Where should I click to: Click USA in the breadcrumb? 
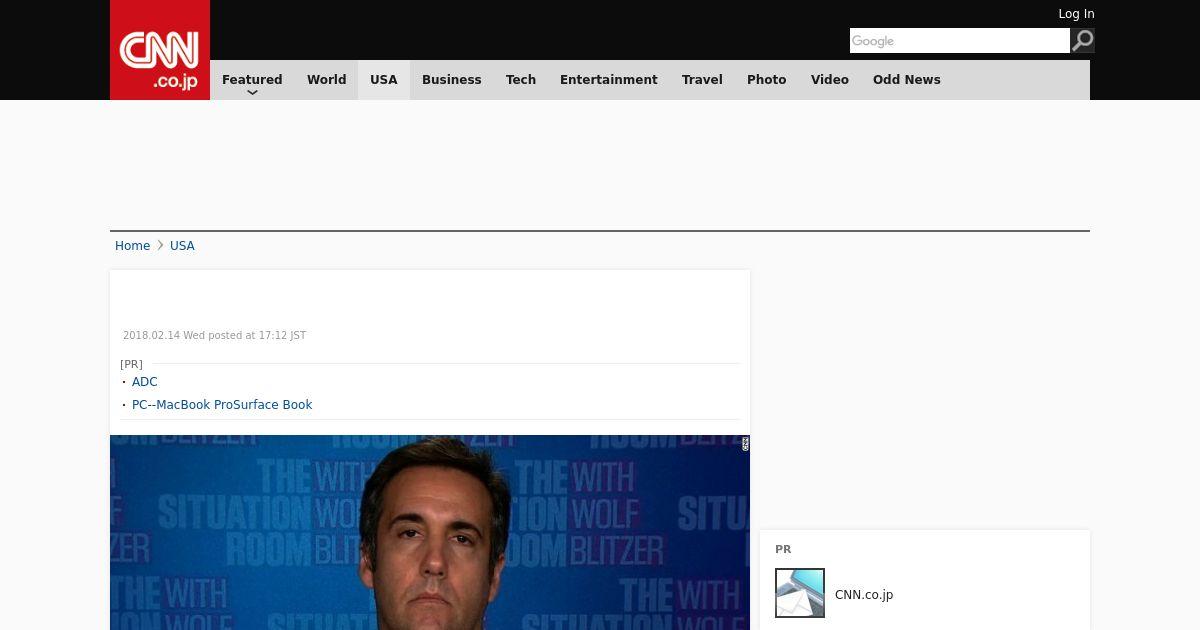point(182,246)
